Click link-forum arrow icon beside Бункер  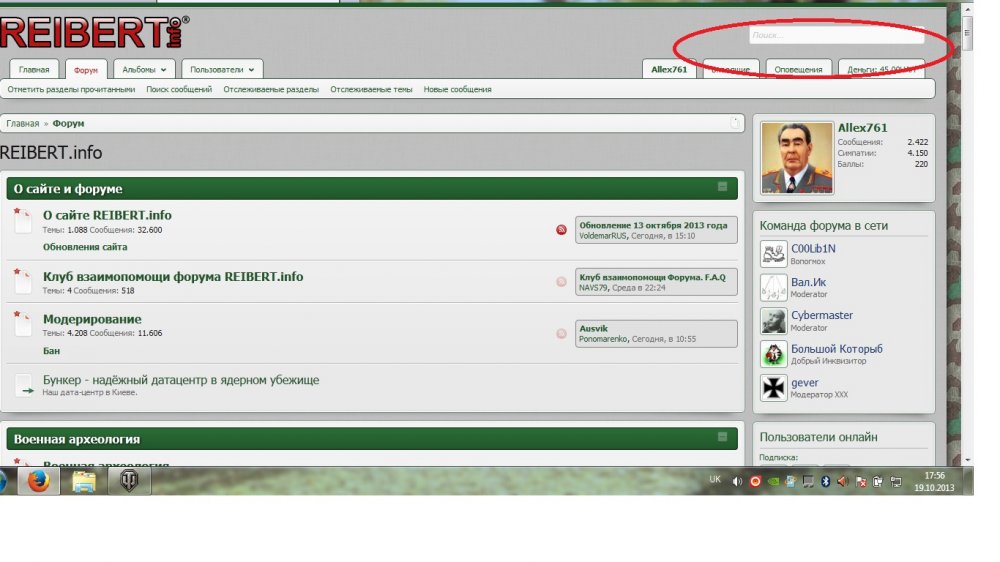(24, 386)
